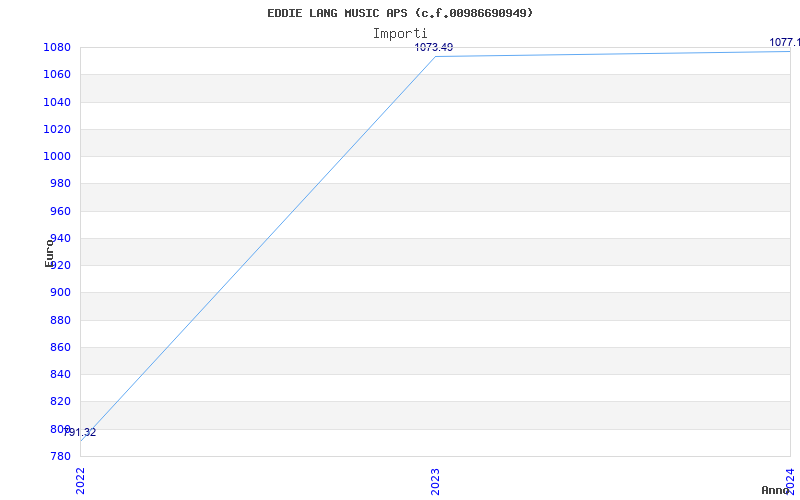Screen dimensions: 800x500
Task: Click the 1080 y-axis tick label
Action: coord(57,47)
